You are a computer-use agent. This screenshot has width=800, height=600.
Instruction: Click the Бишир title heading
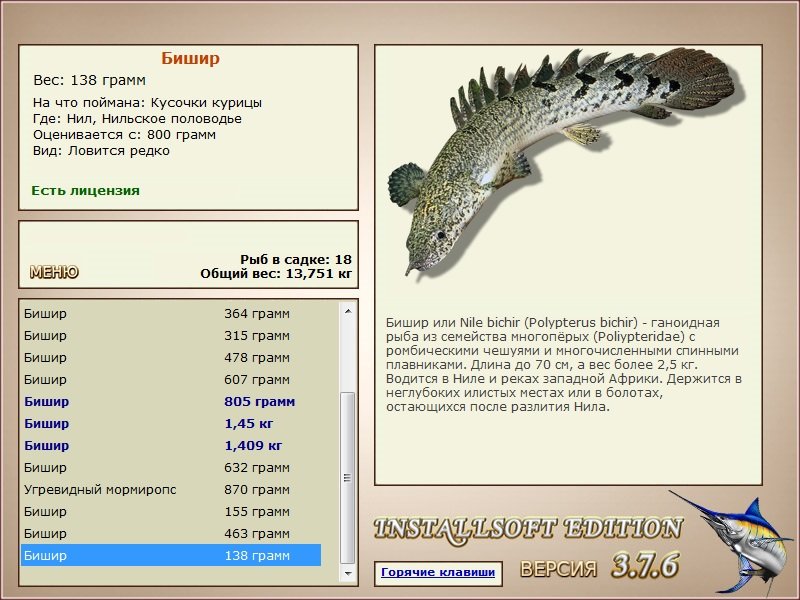click(x=190, y=58)
